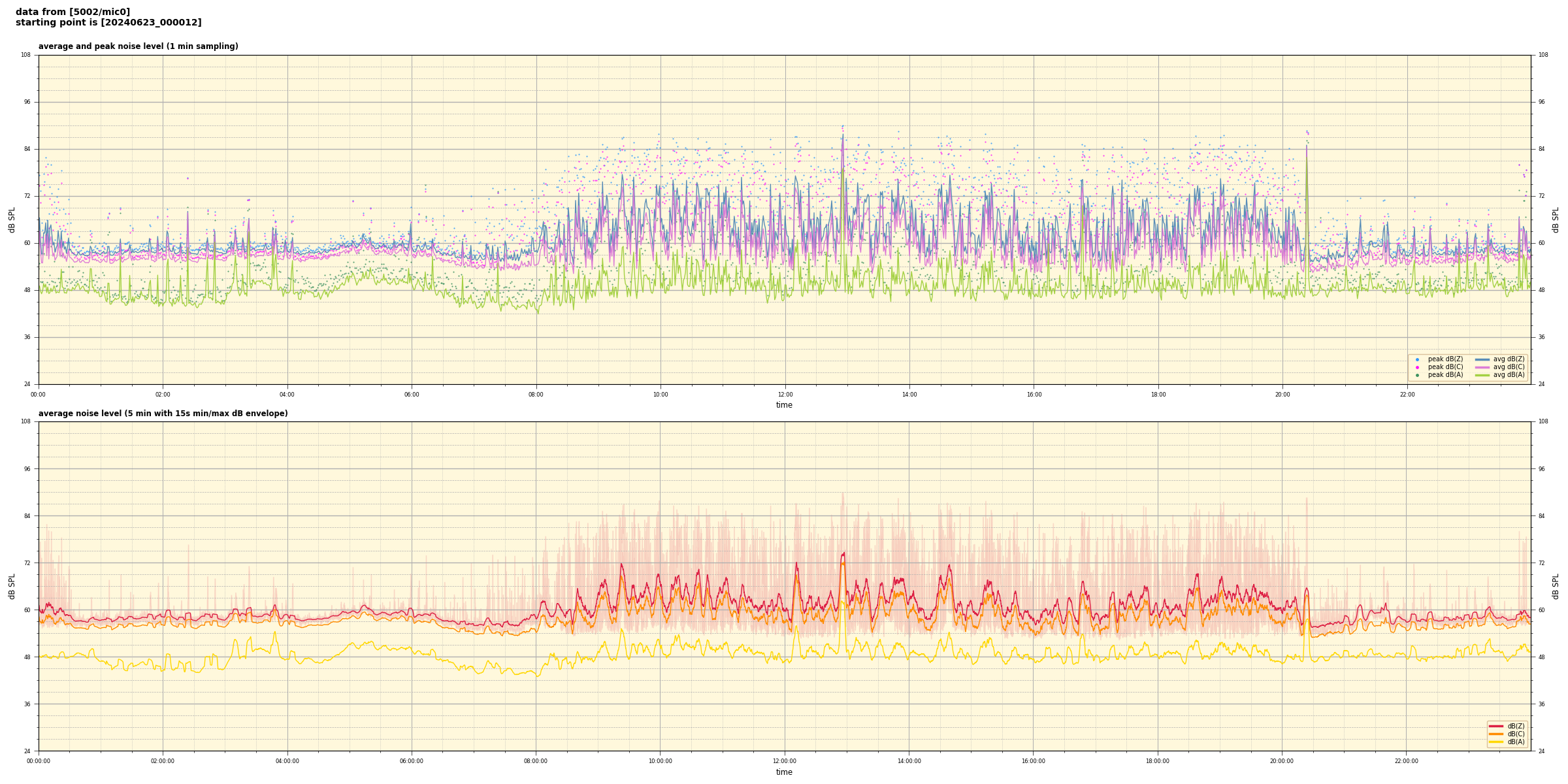The width and height of the screenshot is (1568, 784).
Task: Click the magenta peak dB(C) legend dot
Action: 1417,367
